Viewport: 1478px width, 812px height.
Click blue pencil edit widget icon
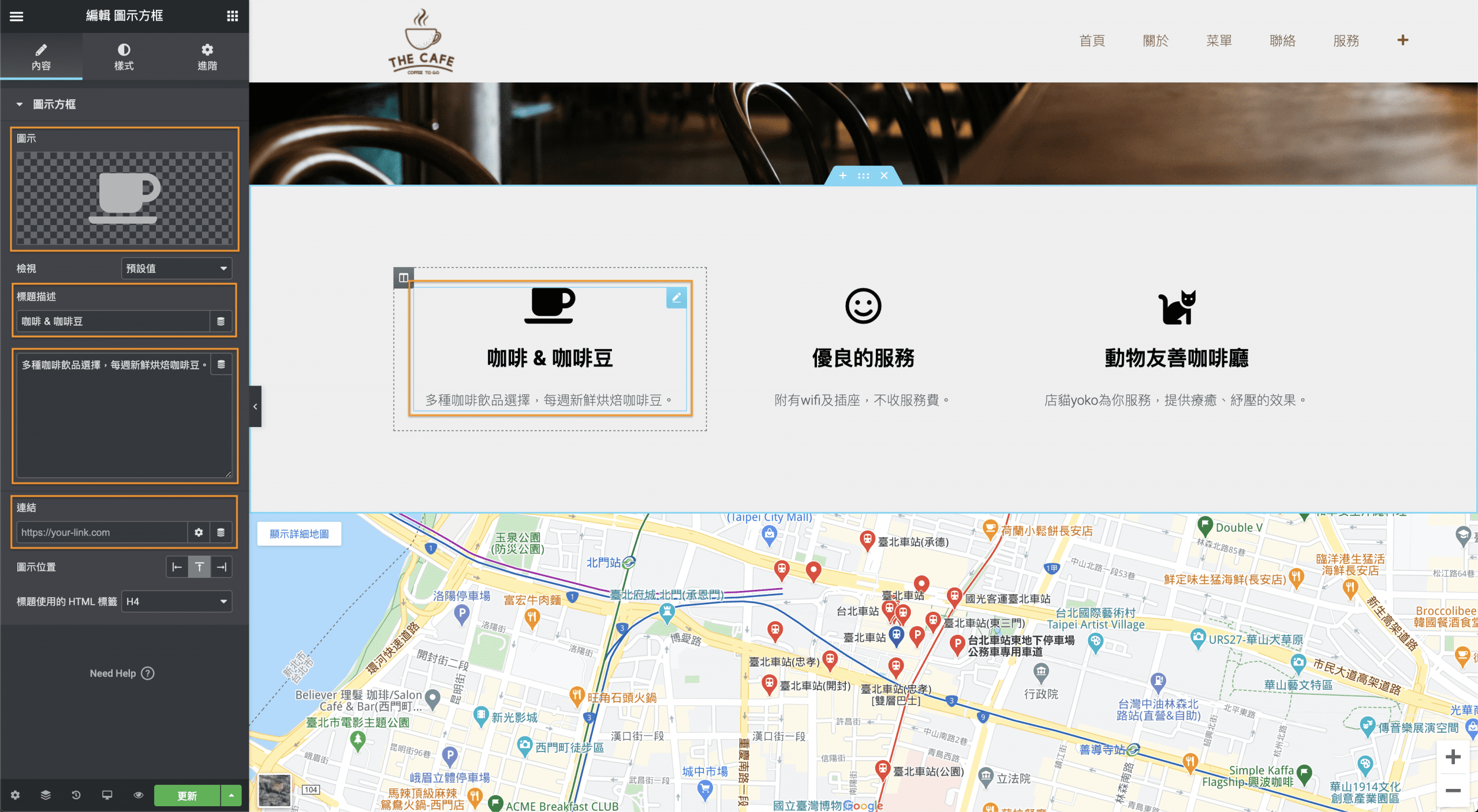point(676,298)
